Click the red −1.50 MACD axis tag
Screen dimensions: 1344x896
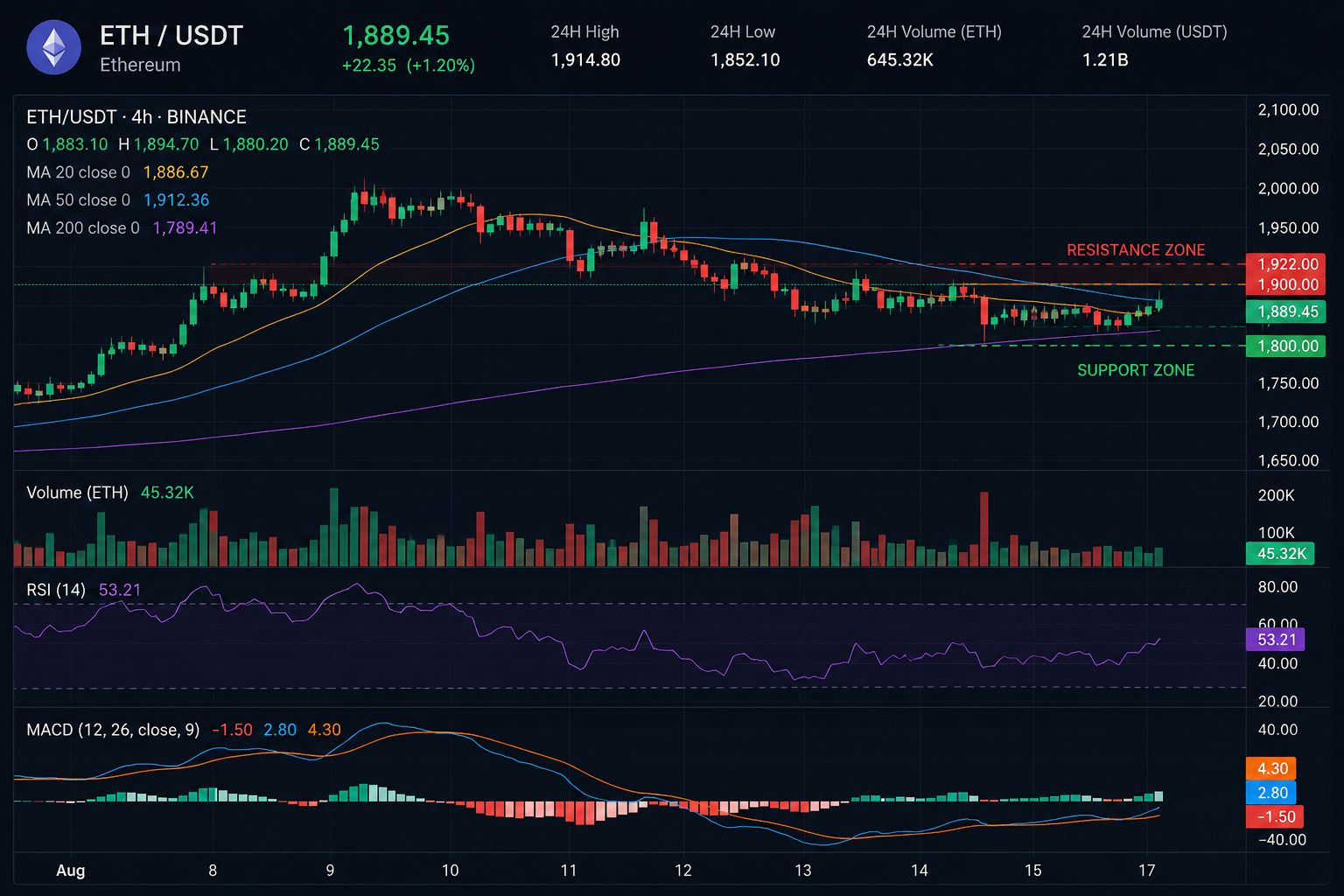pyautogui.click(x=1275, y=816)
